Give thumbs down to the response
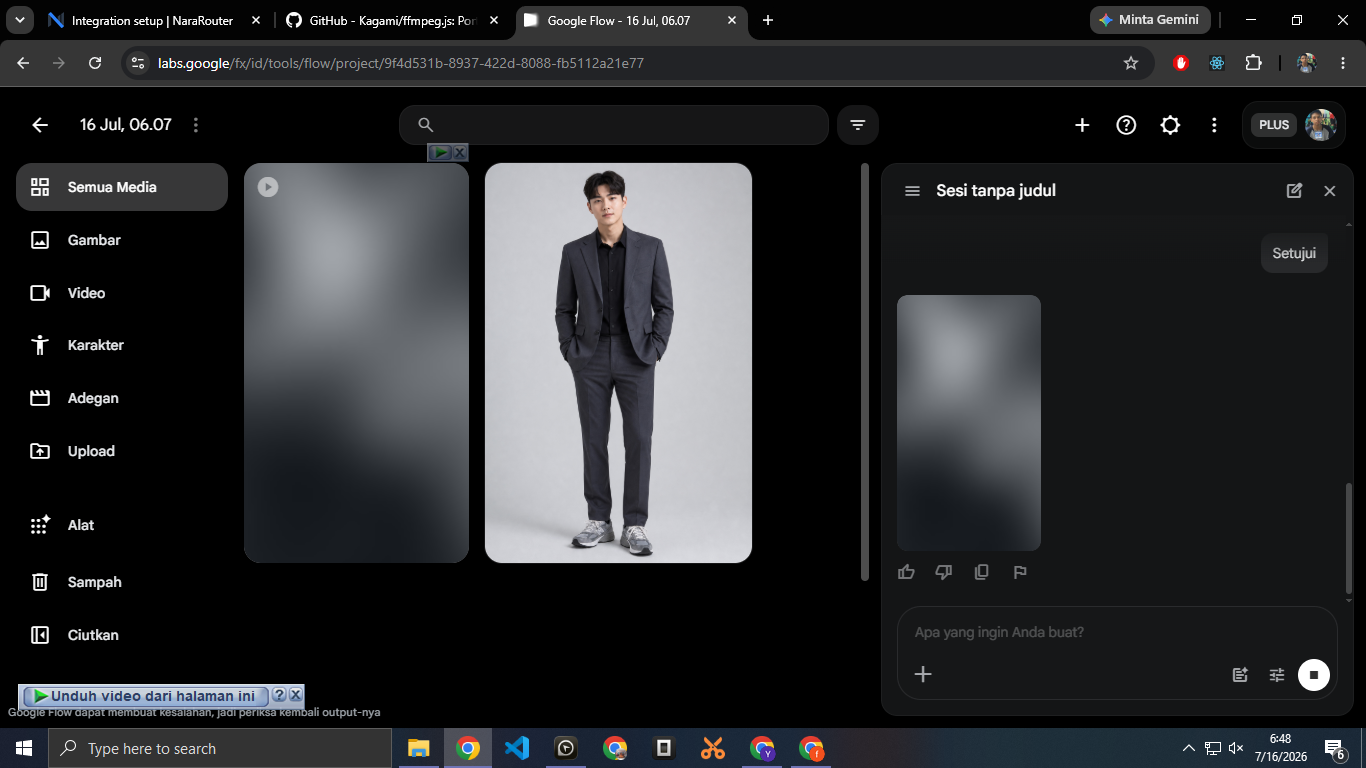 (944, 572)
